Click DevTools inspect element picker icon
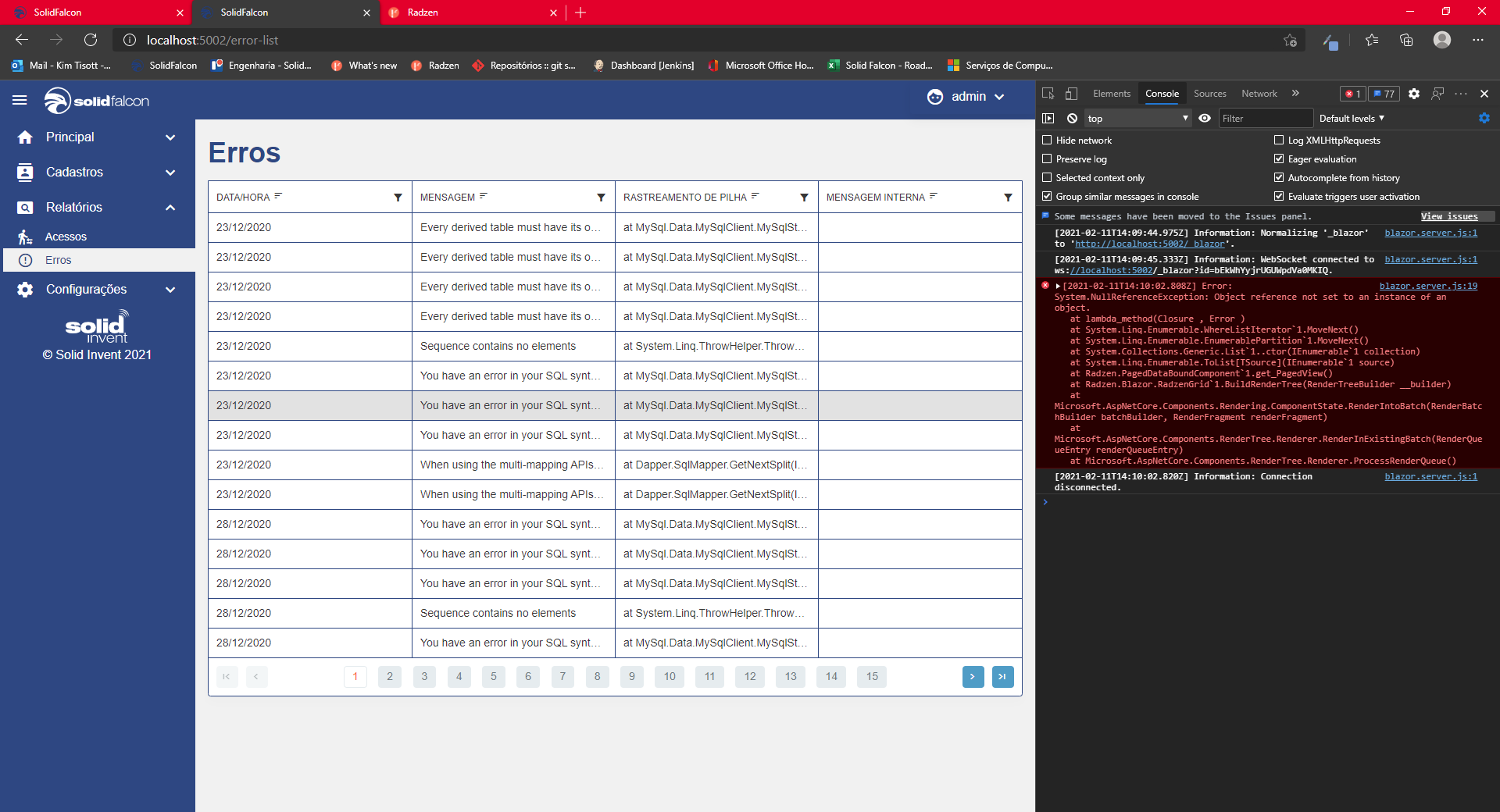This screenshot has height=812, width=1500. (1048, 94)
